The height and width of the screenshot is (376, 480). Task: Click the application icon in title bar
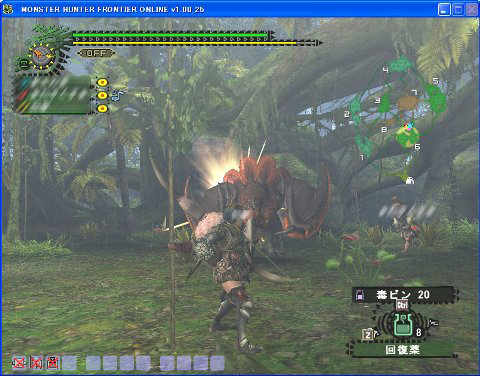click(x=8, y=9)
